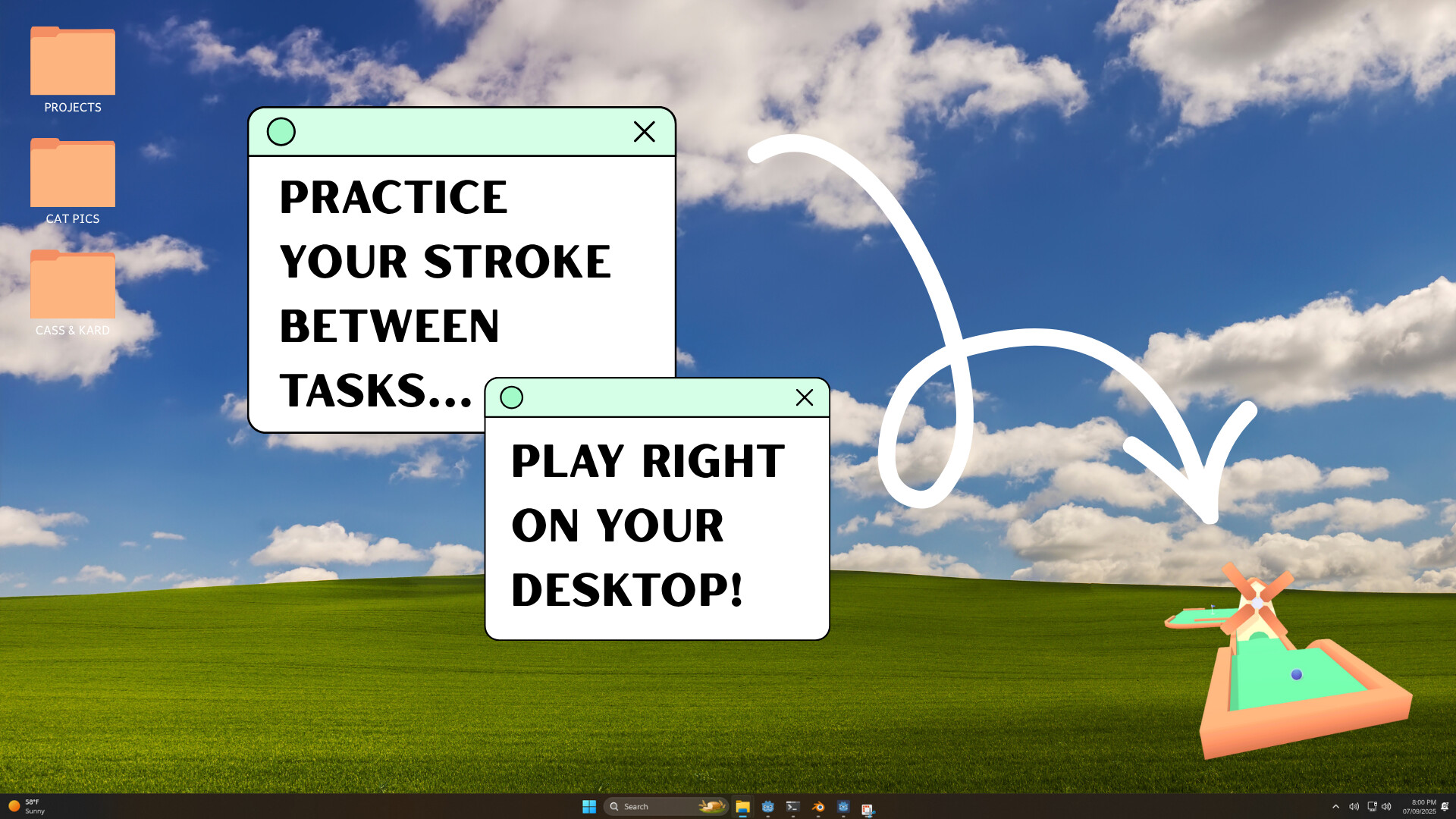
Task: Dismiss the PRACTICE YOUR STROKE window
Action: [x=644, y=131]
